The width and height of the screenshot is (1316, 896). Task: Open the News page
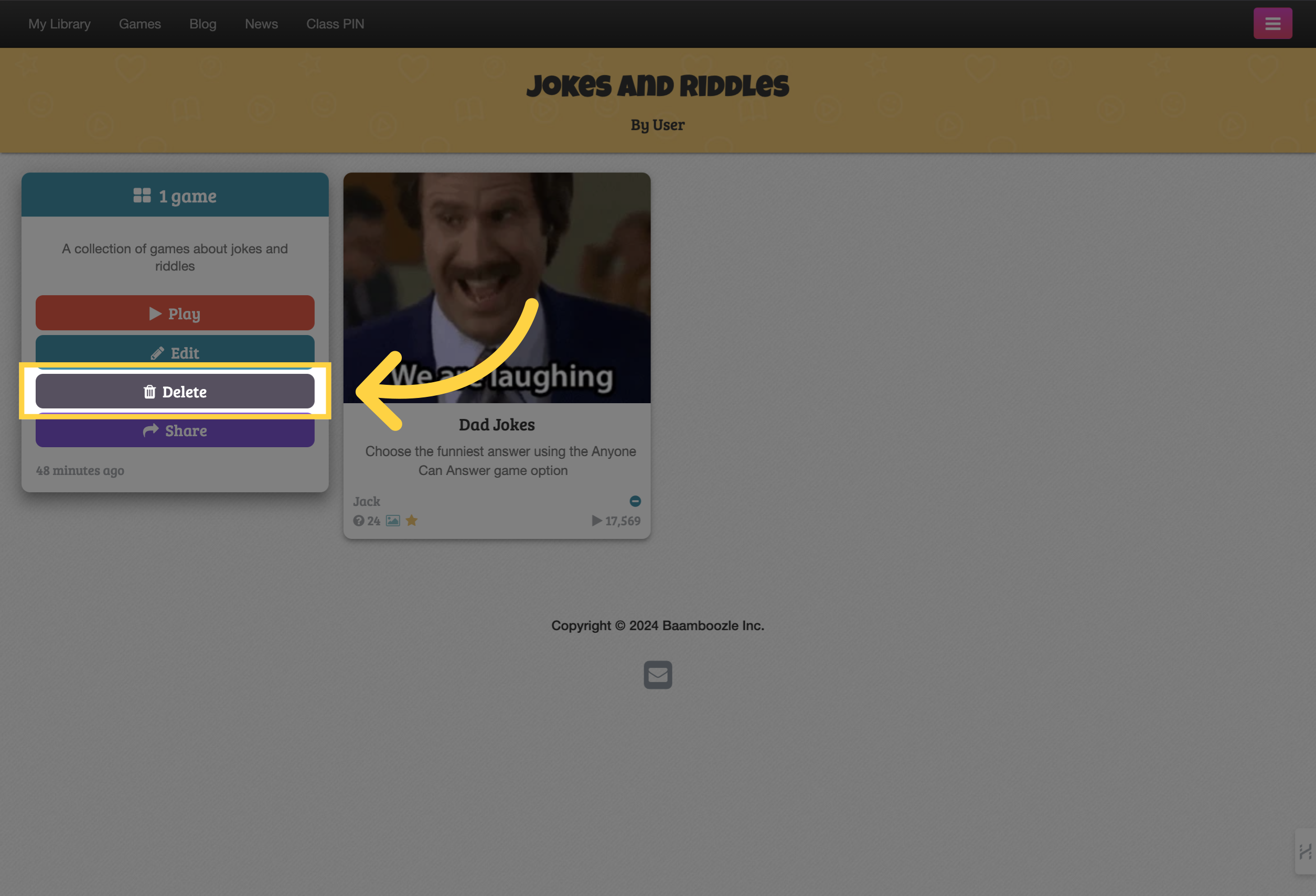[x=262, y=24]
